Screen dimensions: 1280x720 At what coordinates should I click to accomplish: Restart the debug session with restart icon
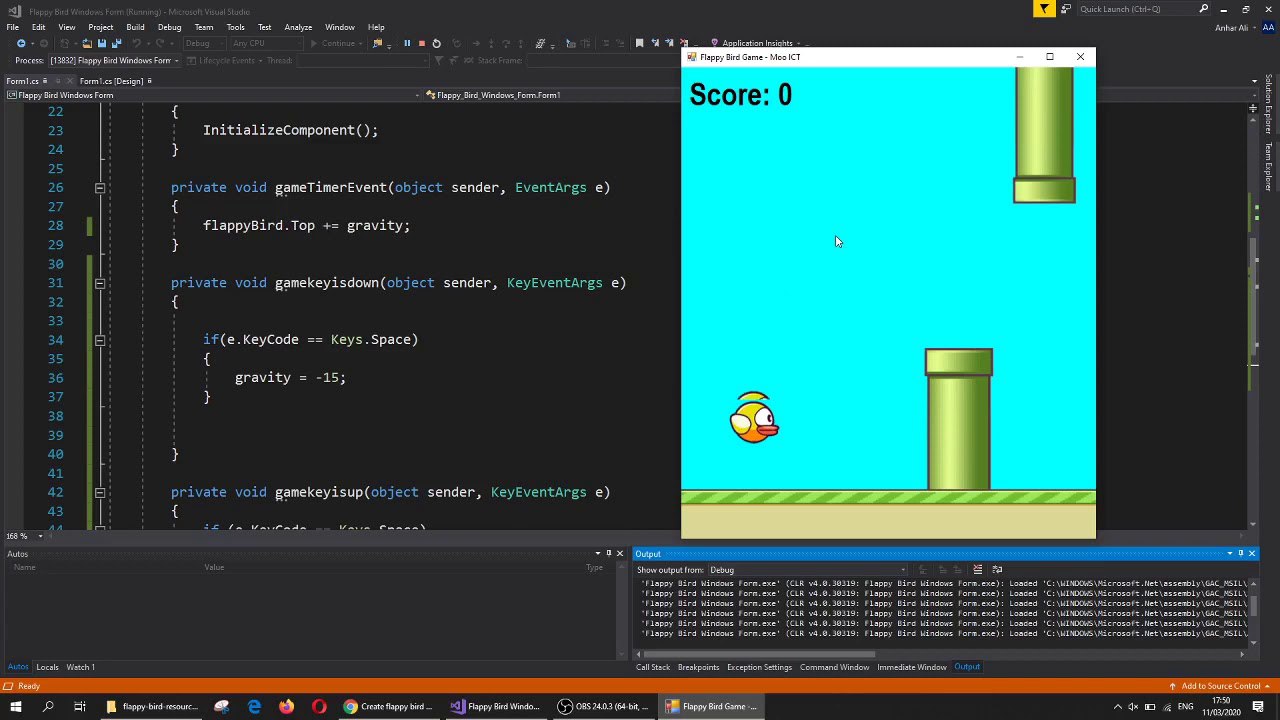point(436,43)
